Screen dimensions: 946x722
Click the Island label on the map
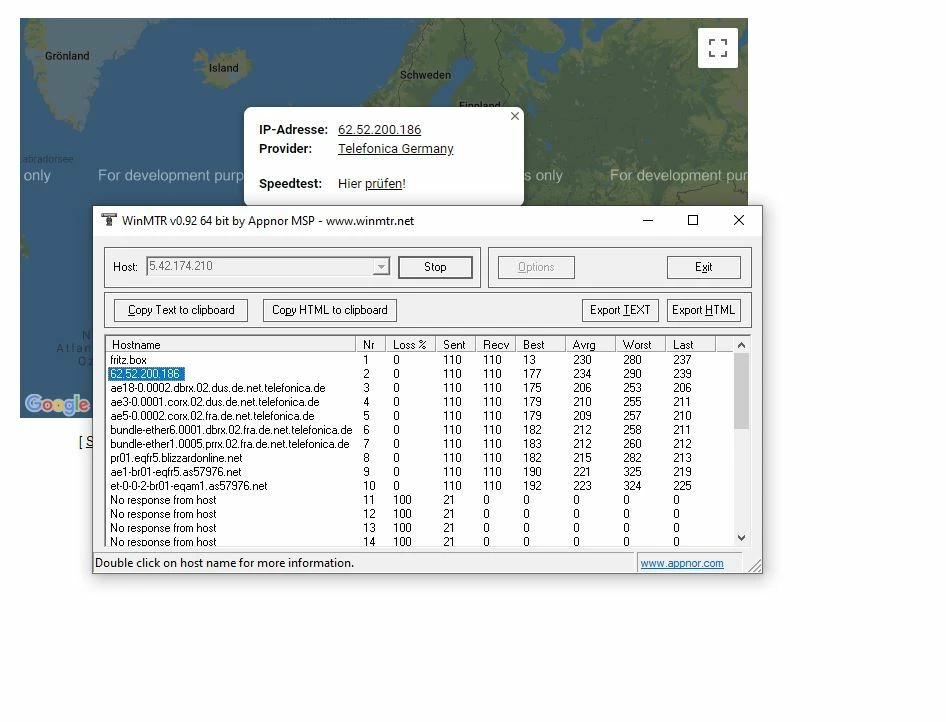click(223, 68)
